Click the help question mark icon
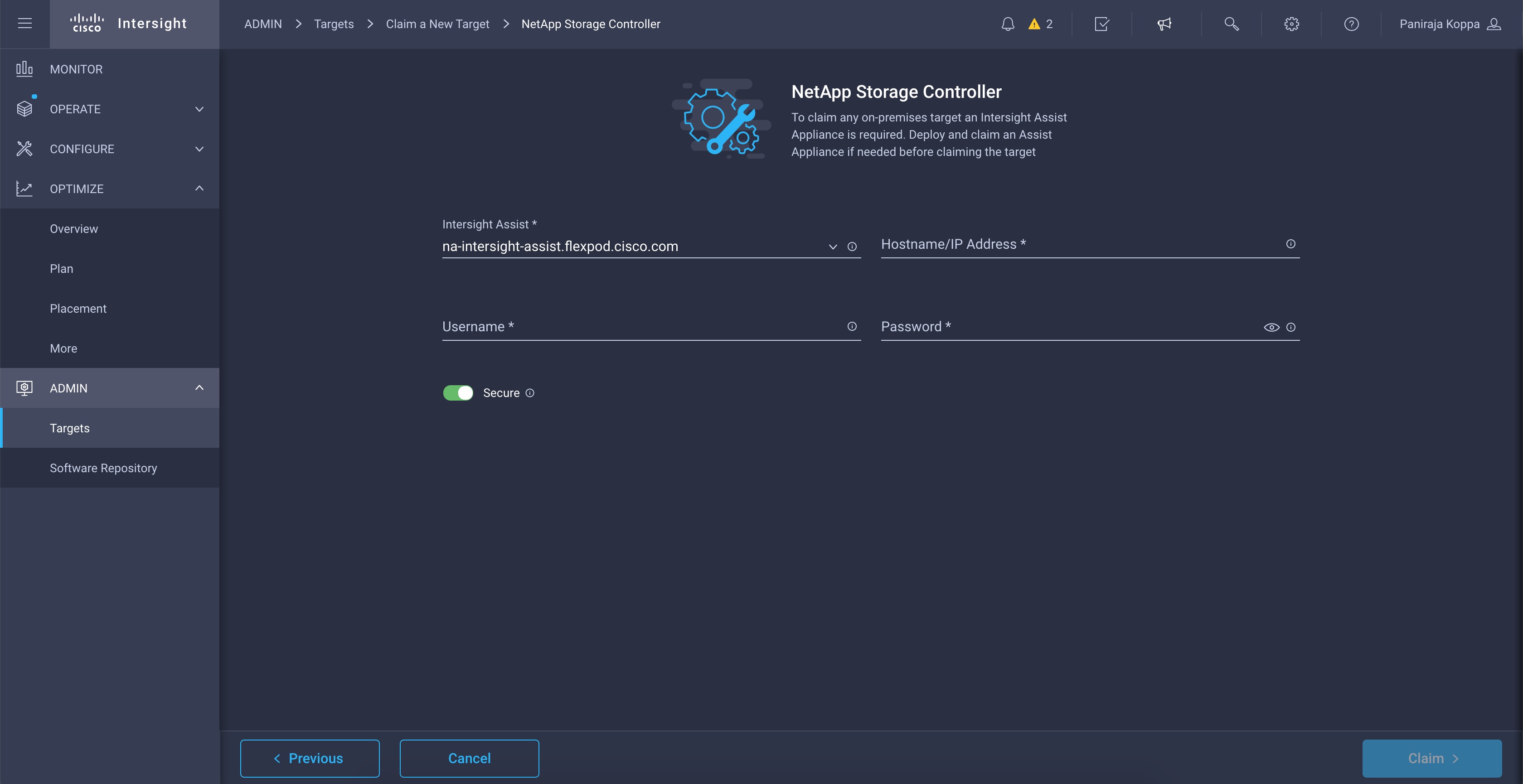The width and height of the screenshot is (1523, 784). tap(1351, 24)
